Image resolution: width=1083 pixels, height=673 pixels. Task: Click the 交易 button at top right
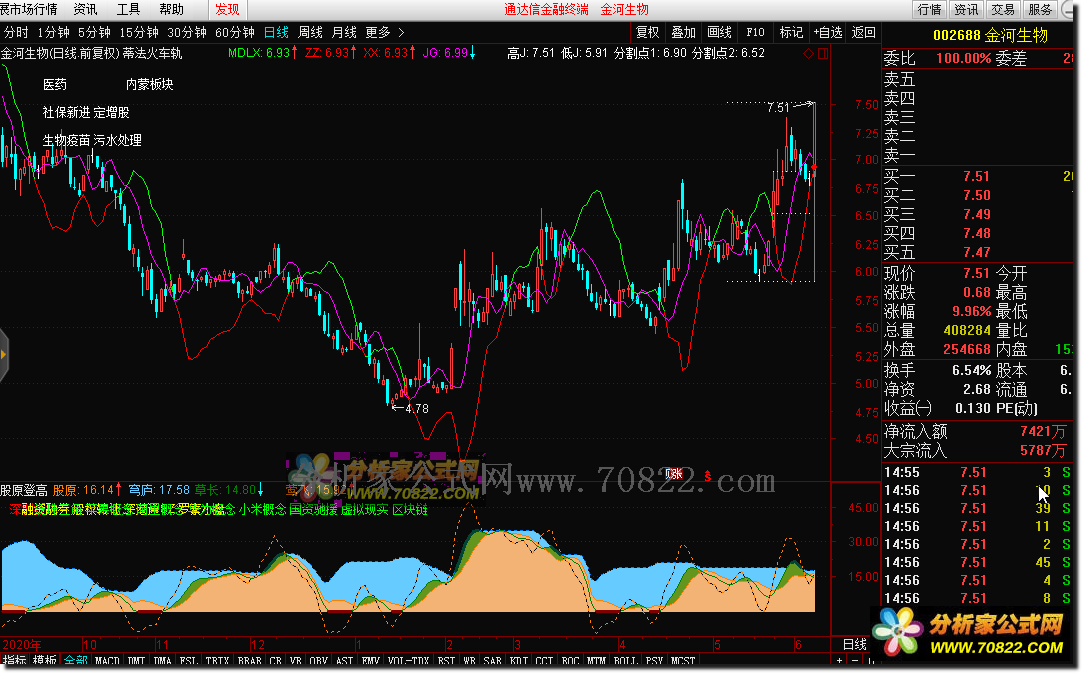tap(1003, 9)
